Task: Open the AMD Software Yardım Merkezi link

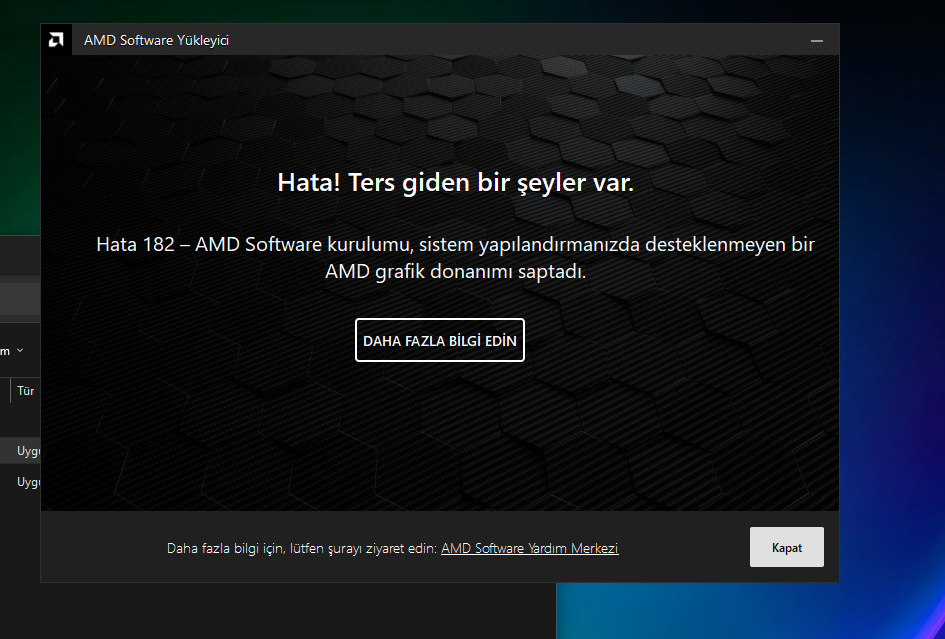Action: (x=530, y=548)
